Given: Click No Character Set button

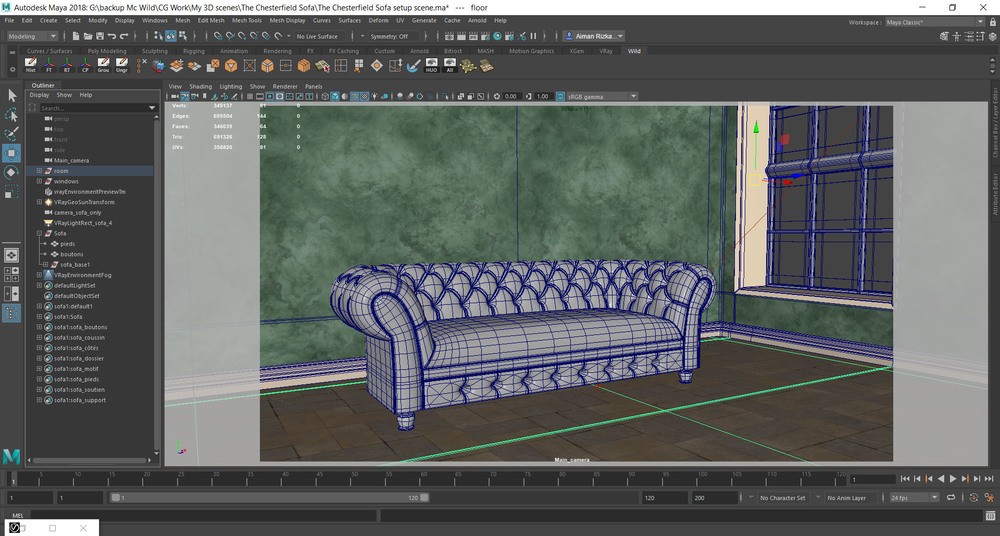Looking at the screenshot, I should (x=783, y=498).
